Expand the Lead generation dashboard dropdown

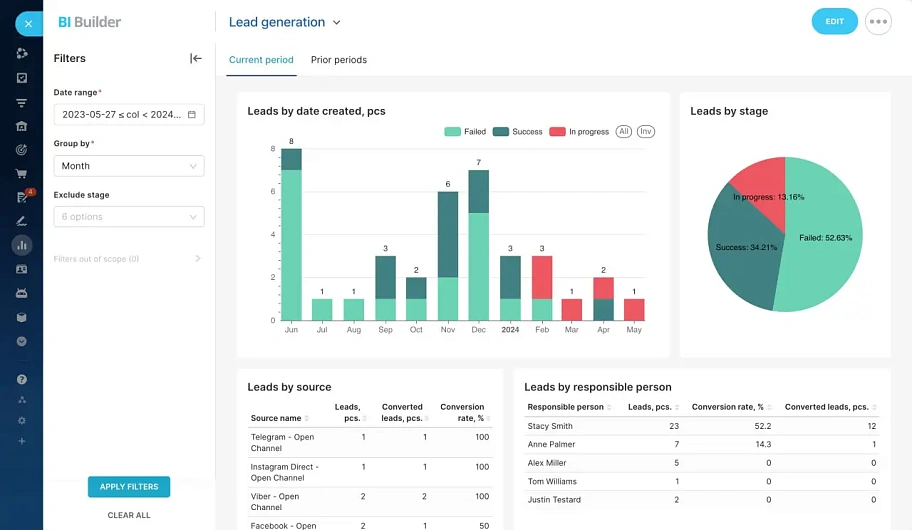coord(336,22)
